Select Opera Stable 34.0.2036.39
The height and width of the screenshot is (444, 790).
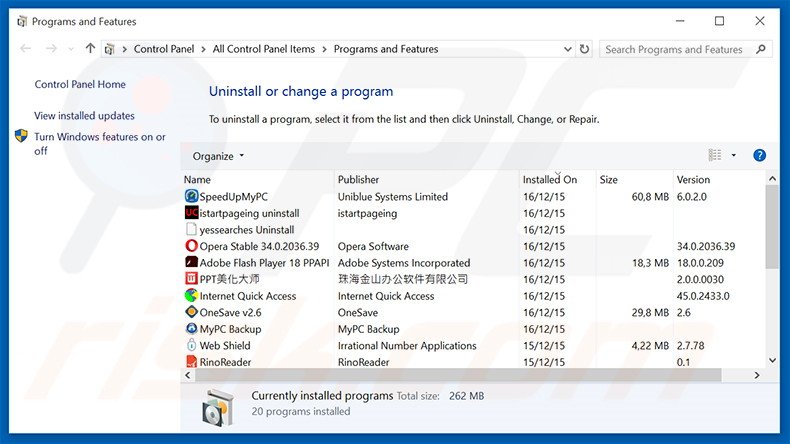(259, 246)
